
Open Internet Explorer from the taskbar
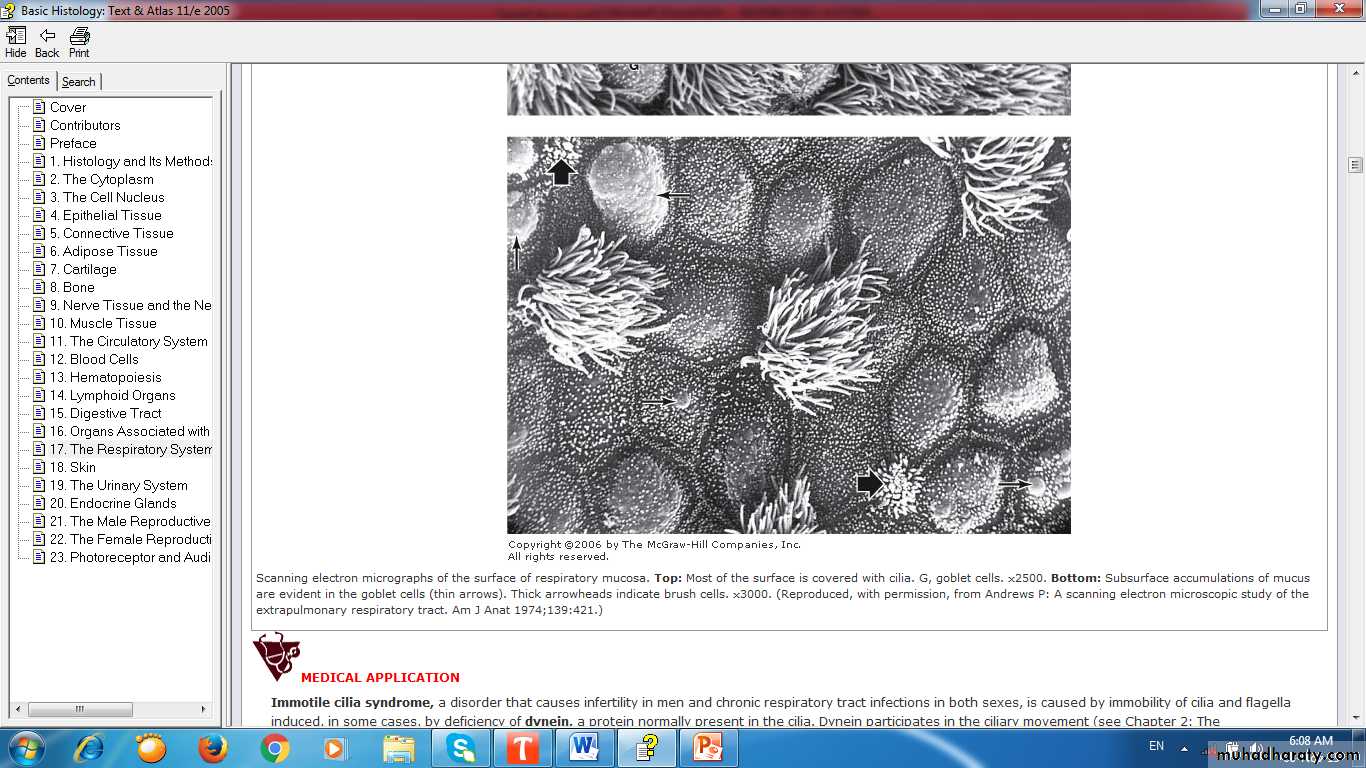[90, 747]
